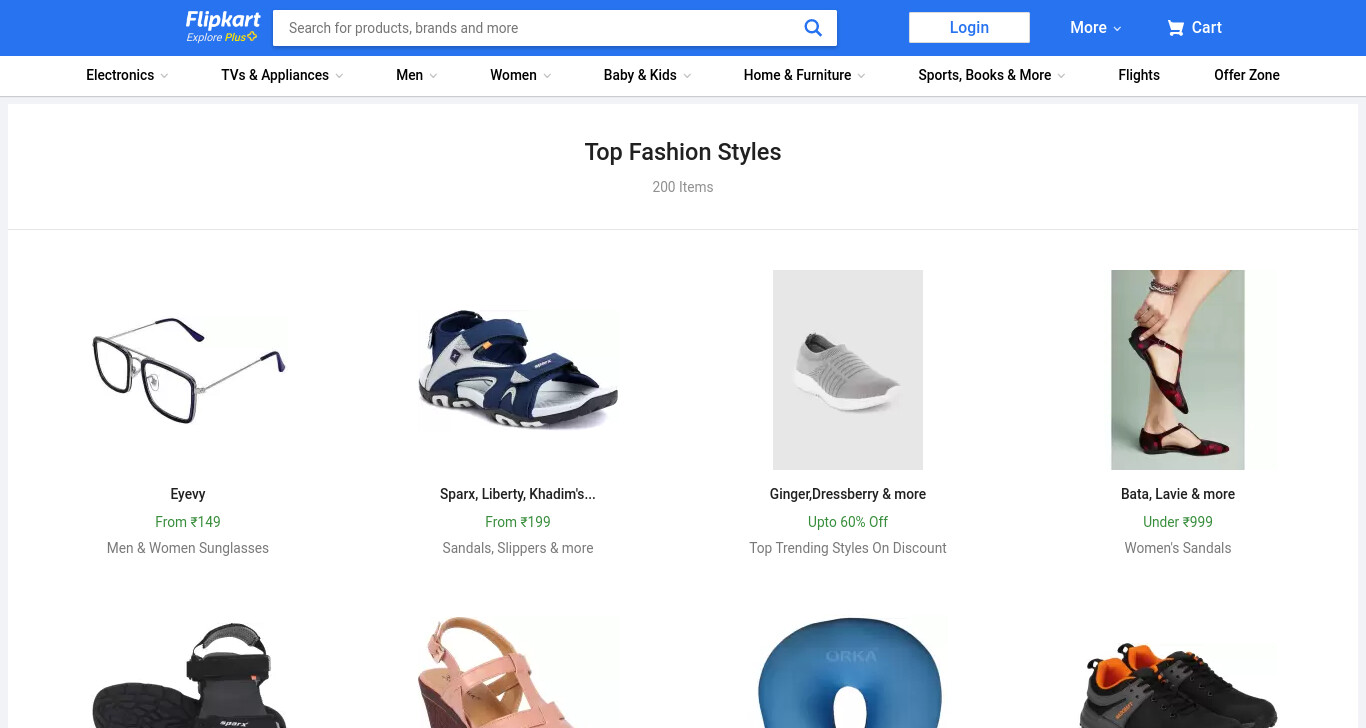Expand the TVs & Appliances menu
The height and width of the screenshot is (728, 1366).
[x=282, y=75]
